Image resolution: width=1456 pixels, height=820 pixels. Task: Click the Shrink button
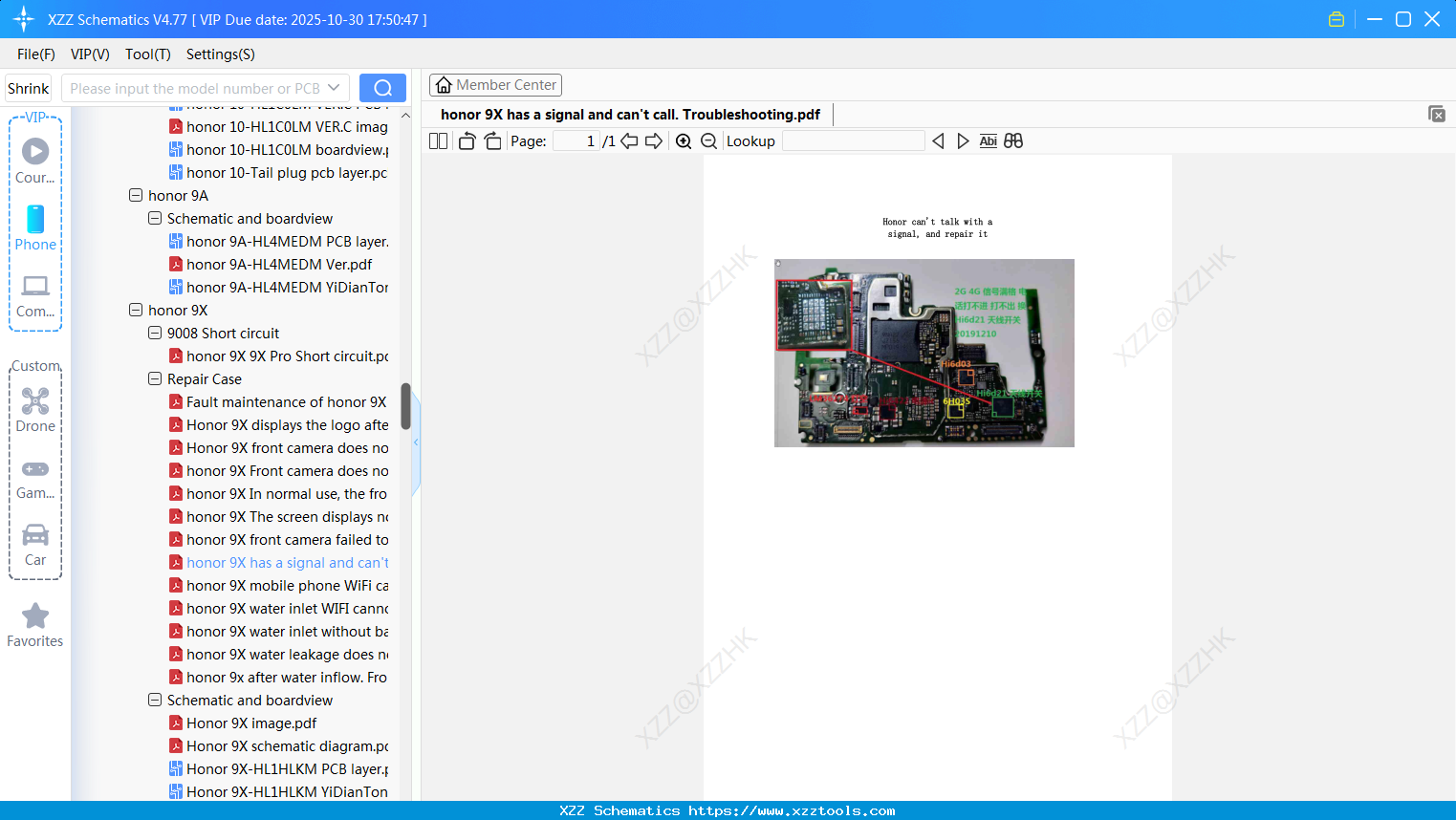click(x=28, y=88)
